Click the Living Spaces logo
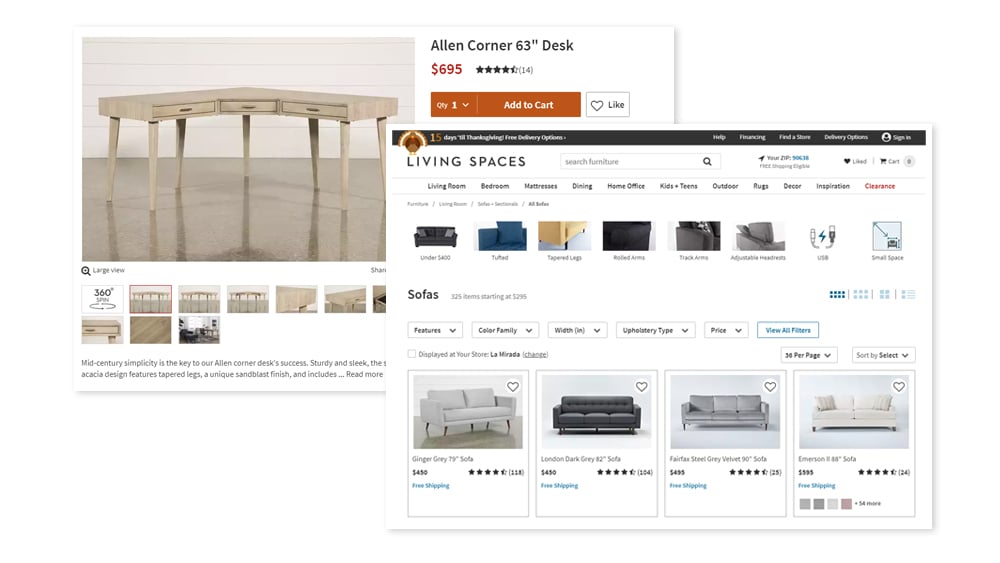1000x563 pixels. [x=466, y=161]
